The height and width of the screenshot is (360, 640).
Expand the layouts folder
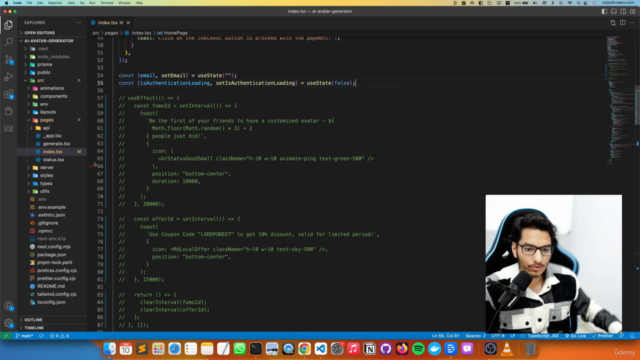pyautogui.click(x=48, y=112)
